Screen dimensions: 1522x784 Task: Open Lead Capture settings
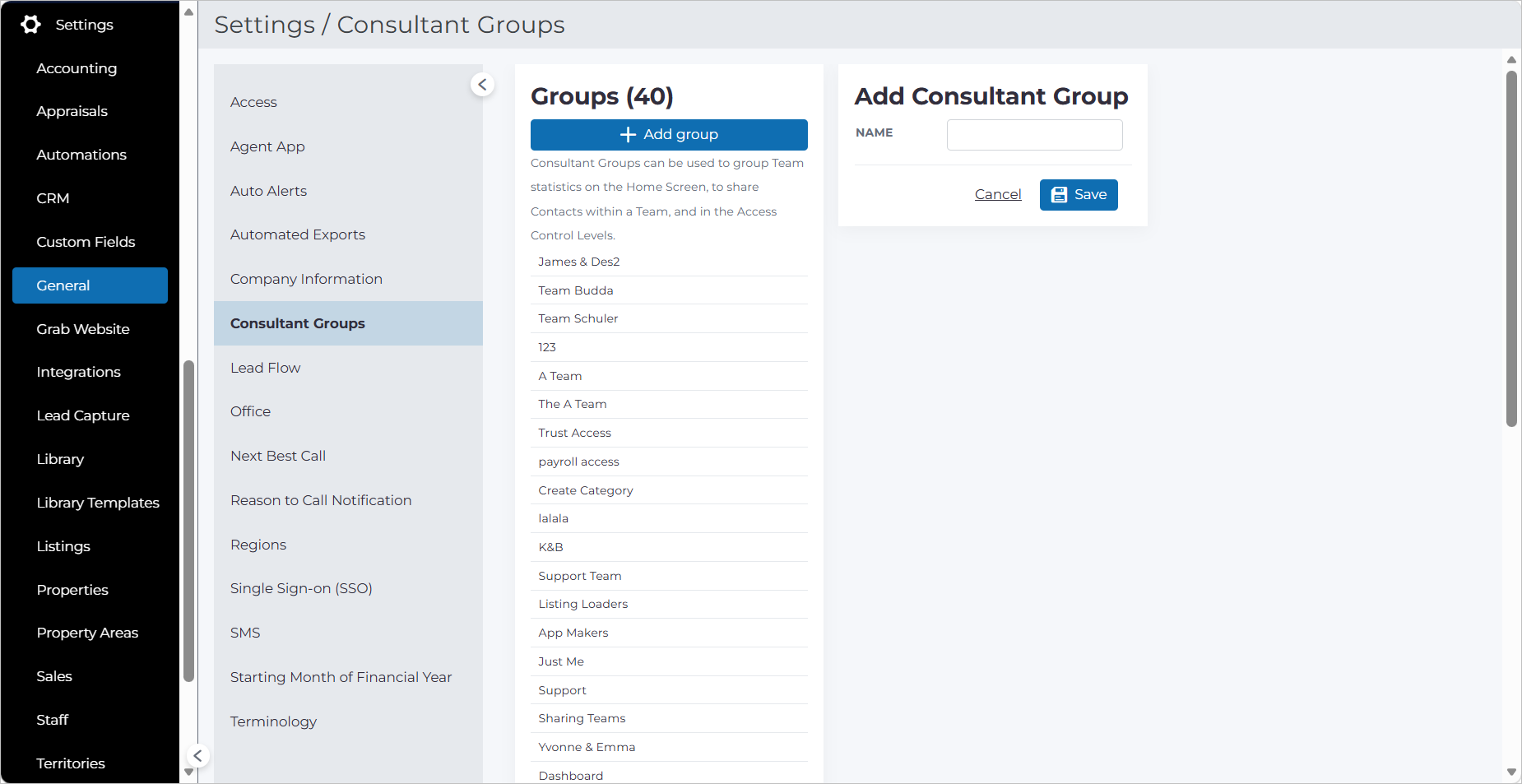pos(83,415)
